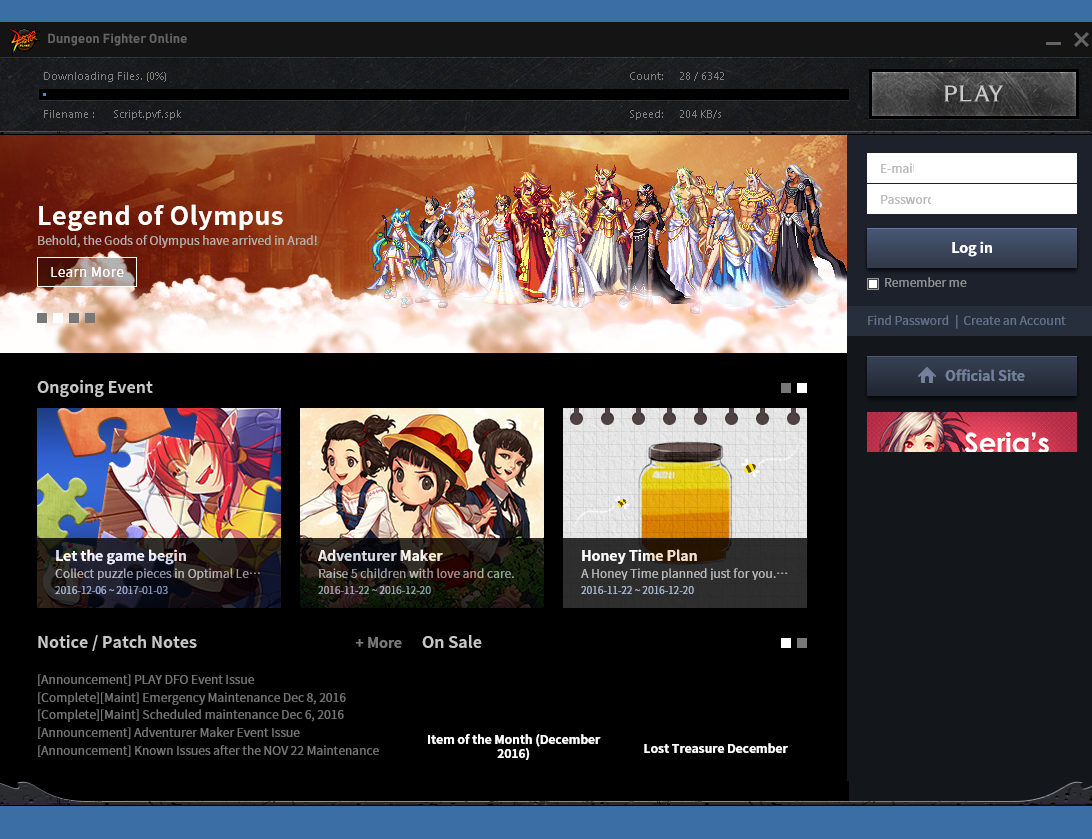
Task: Open Lost Treasure December sale item
Action: click(715, 748)
